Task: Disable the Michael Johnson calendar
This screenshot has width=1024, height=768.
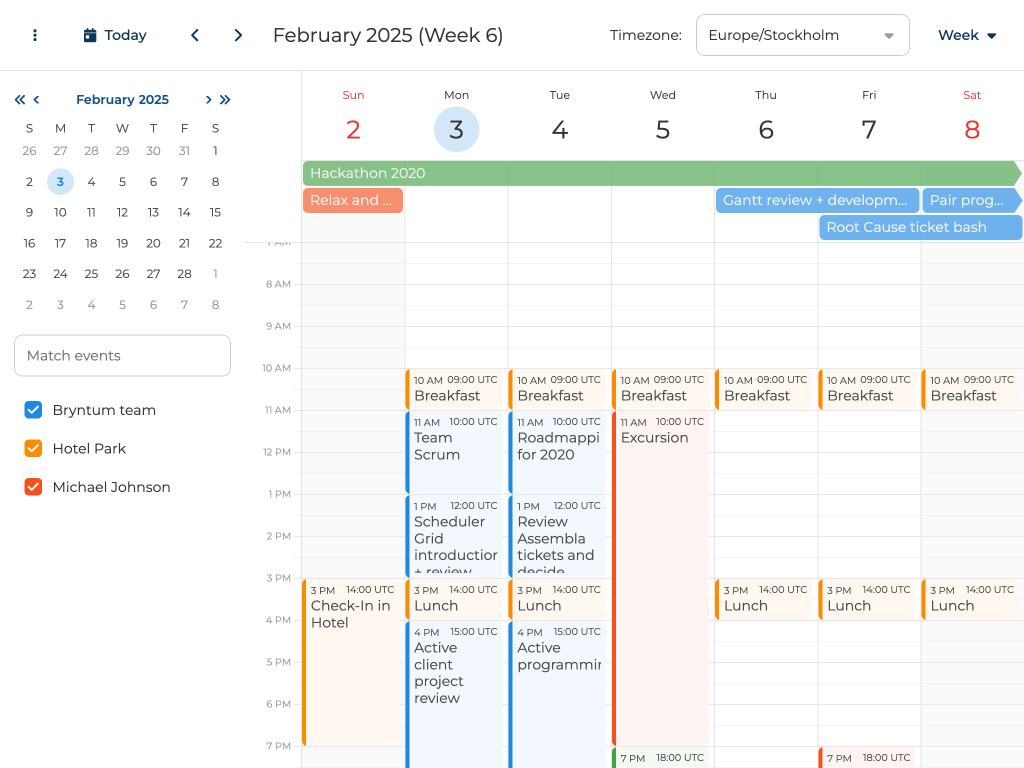Action: click(33, 487)
